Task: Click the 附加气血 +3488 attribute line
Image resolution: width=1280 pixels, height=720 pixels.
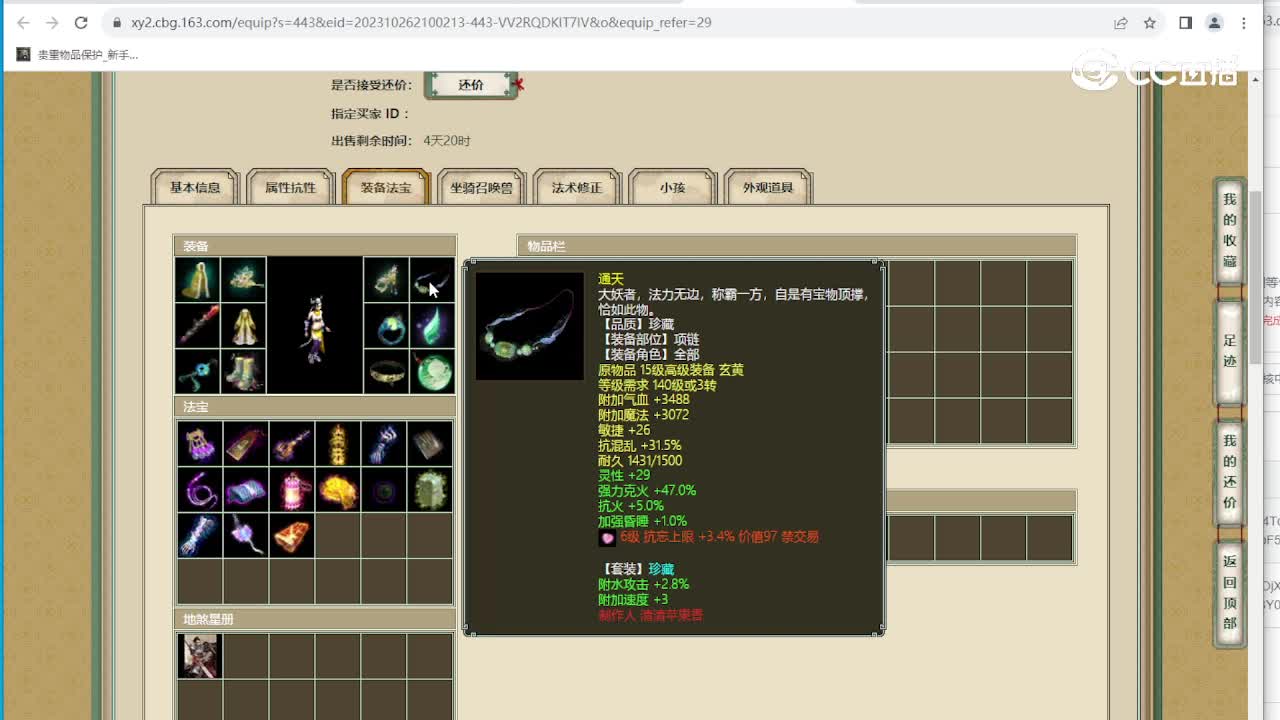Action: (x=643, y=400)
